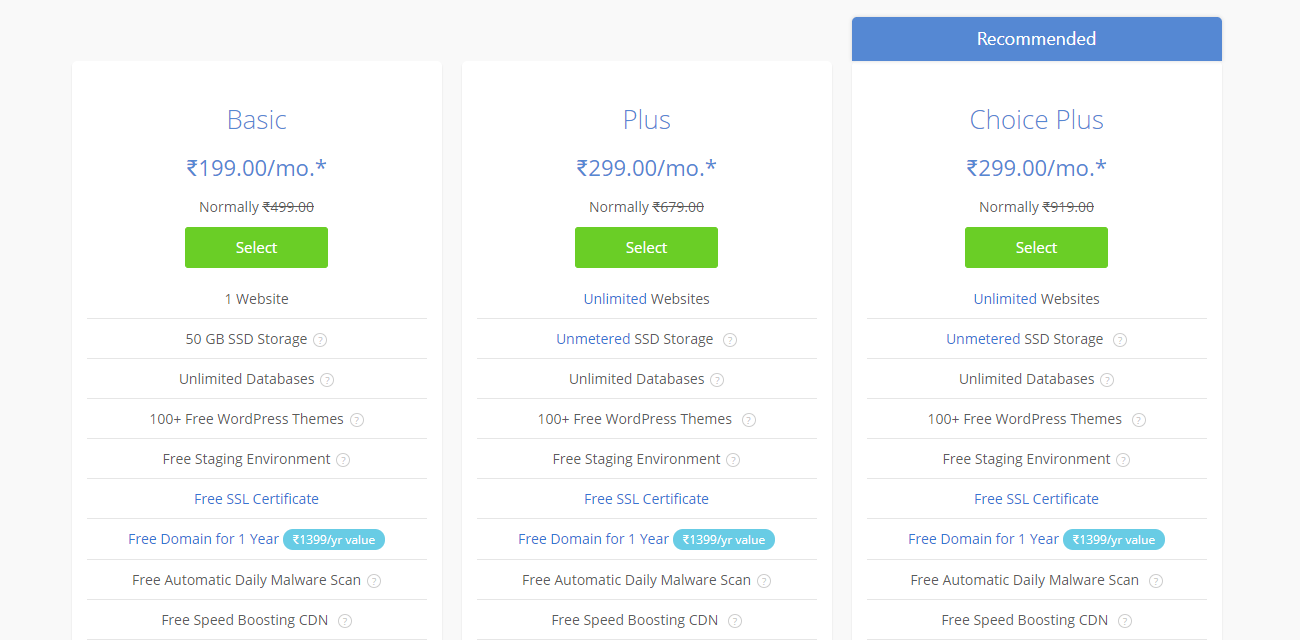Click the struck-through ₹499.00 normal price
The image size is (1300, 640).
pyautogui.click(x=288, y=207)
